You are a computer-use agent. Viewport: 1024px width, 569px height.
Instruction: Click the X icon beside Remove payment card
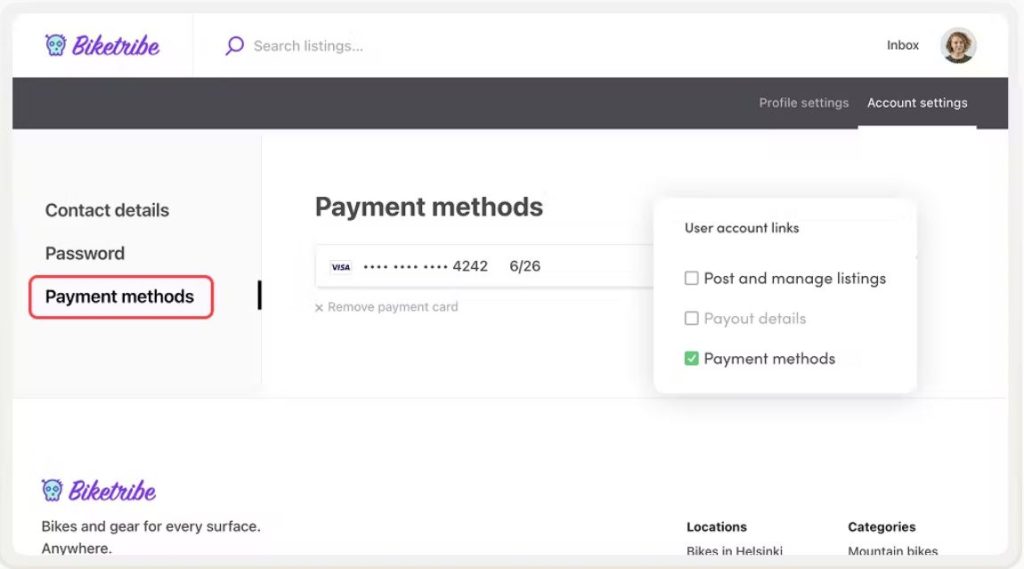tap(319, 308)
